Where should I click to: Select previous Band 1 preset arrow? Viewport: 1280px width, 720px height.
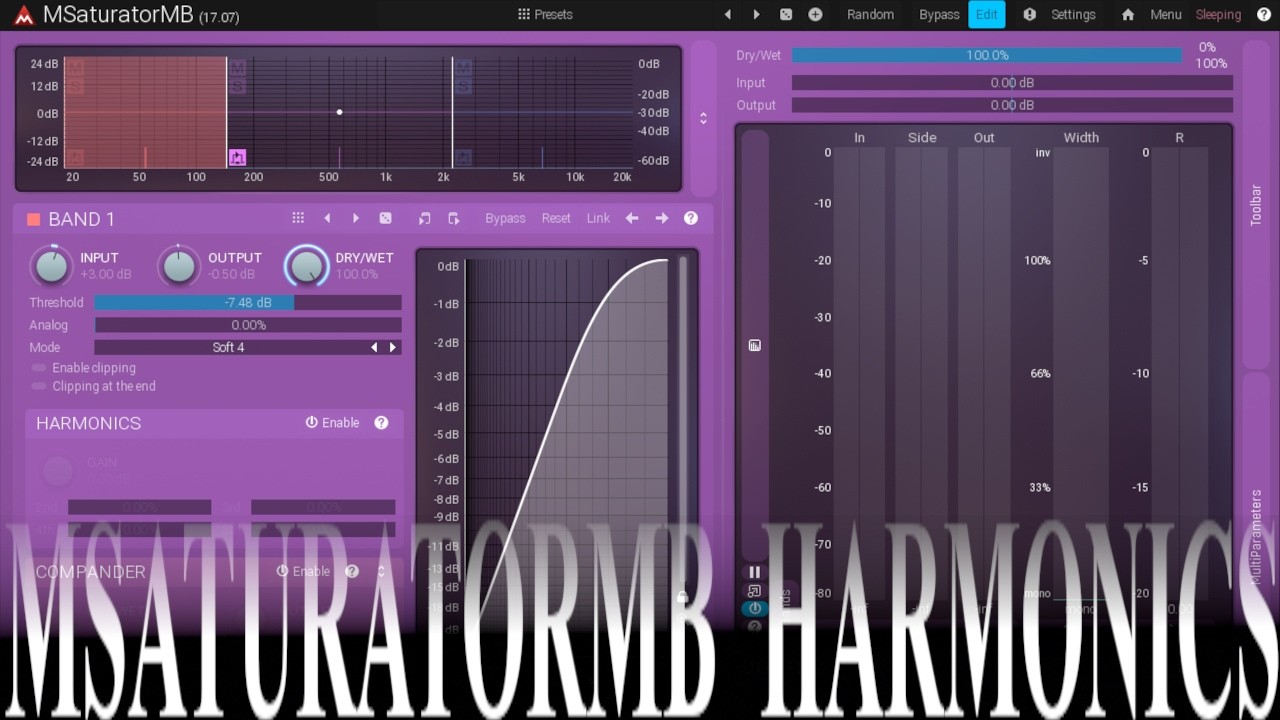tap(327, 218)
